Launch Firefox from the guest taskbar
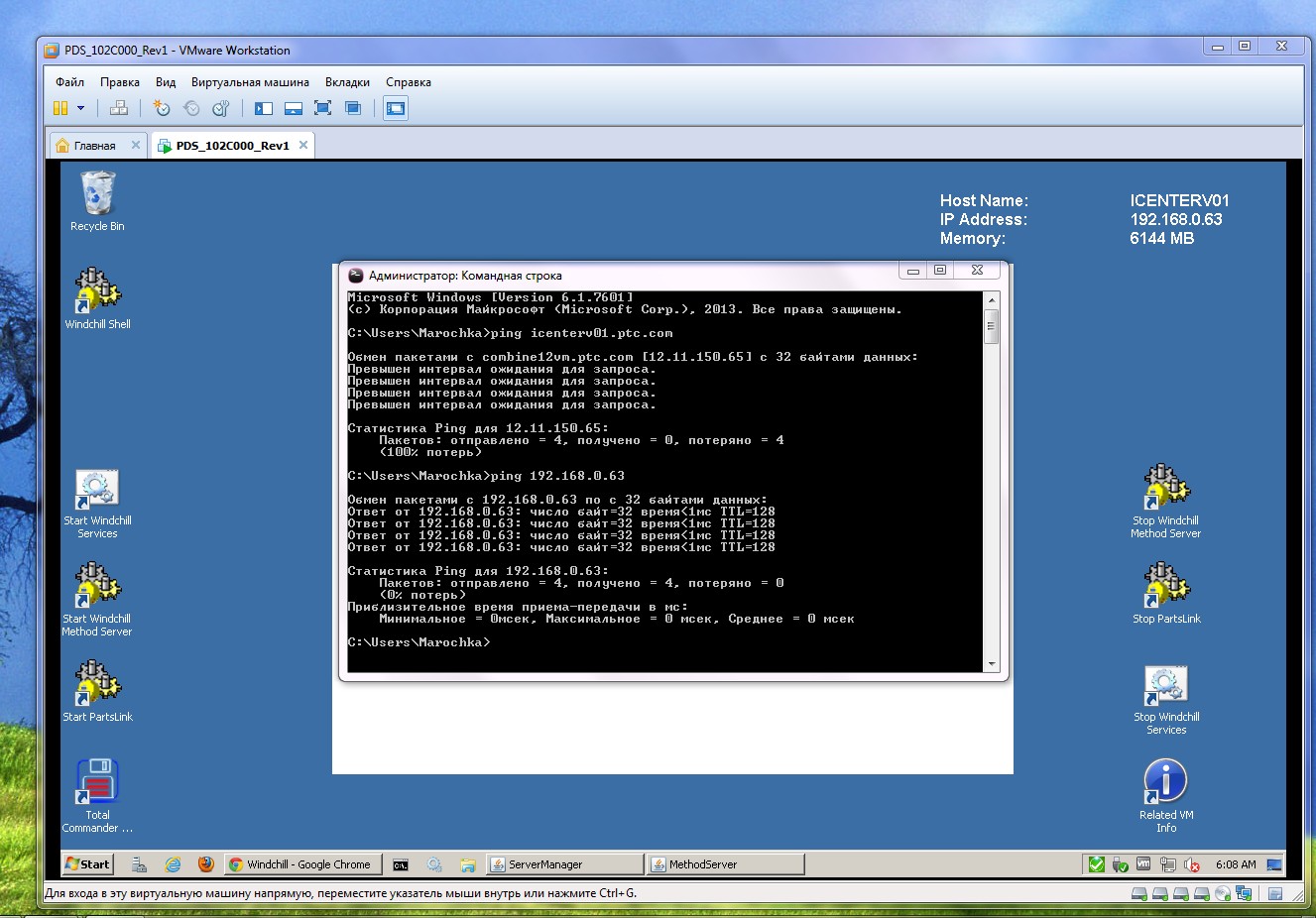The image size is (1316, 918). (205, 864)
